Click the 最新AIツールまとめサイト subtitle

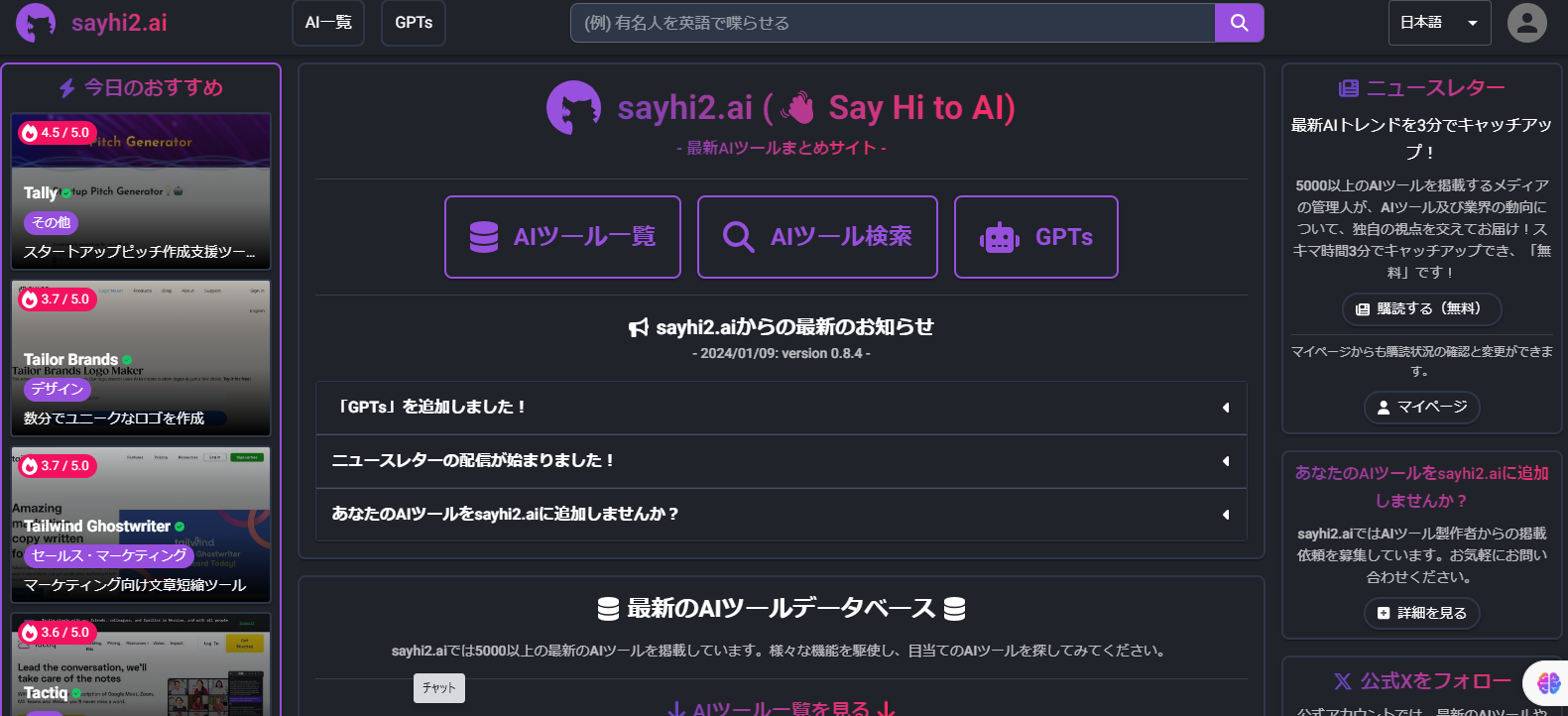tap(781, 148)
